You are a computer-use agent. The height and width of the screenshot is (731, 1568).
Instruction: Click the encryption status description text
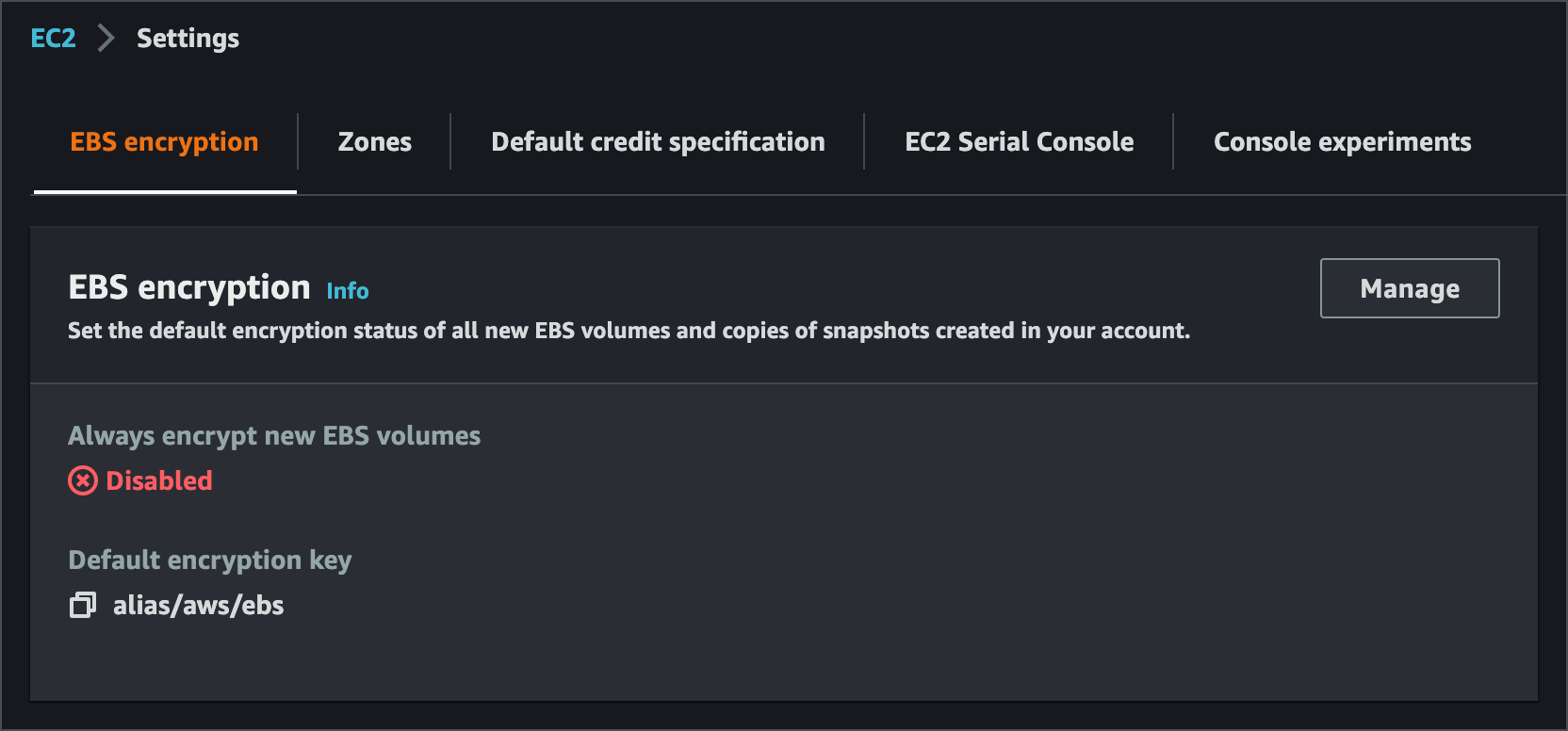(x=629, y=331)
